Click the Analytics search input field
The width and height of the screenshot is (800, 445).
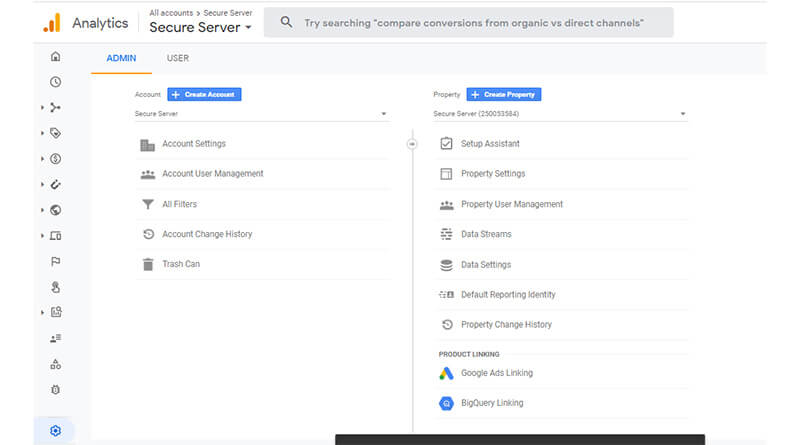(x=468, y=22)
